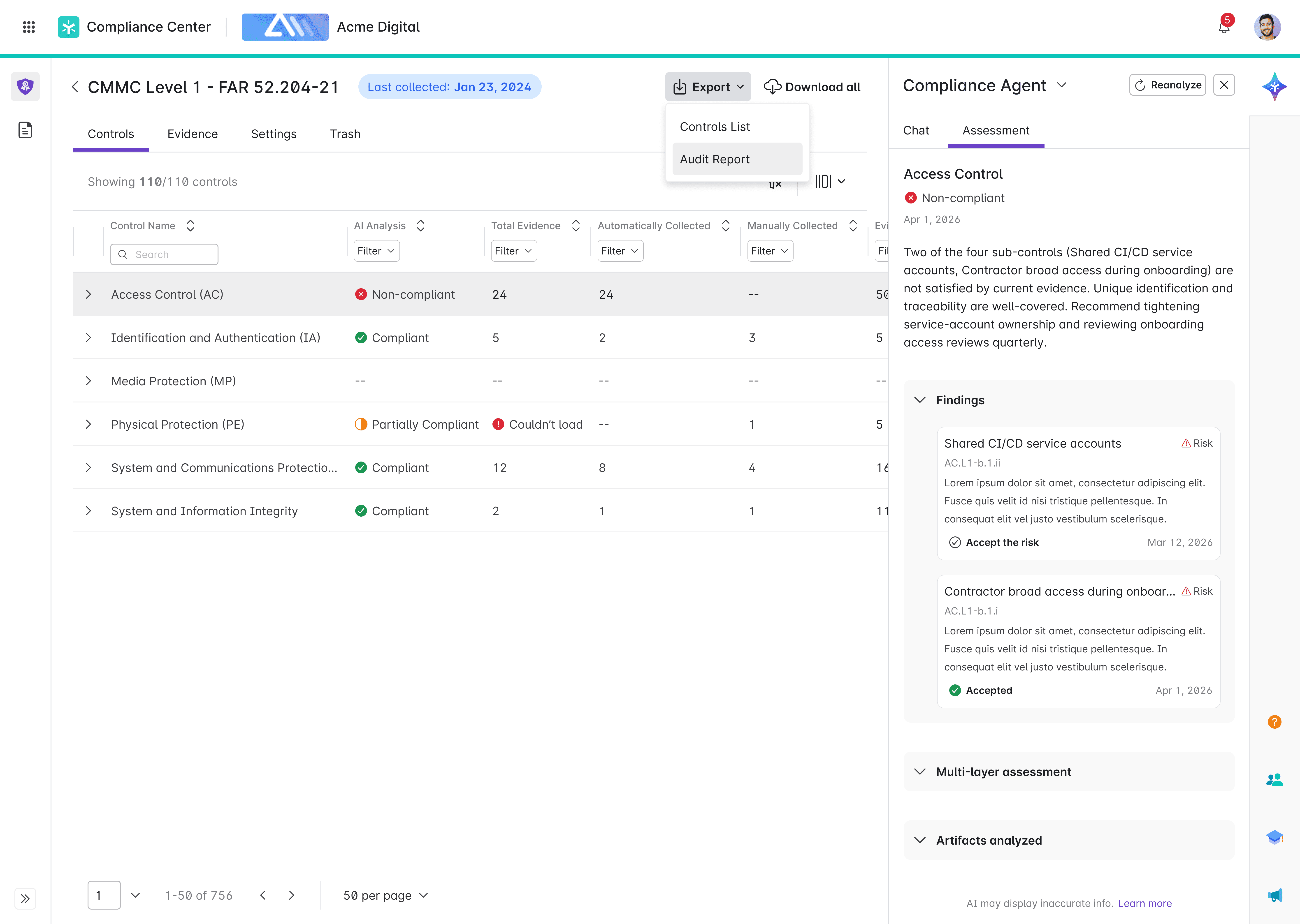Click the megaphone announcements icon
1300x924 pixels.
(x=1274, y=895)
